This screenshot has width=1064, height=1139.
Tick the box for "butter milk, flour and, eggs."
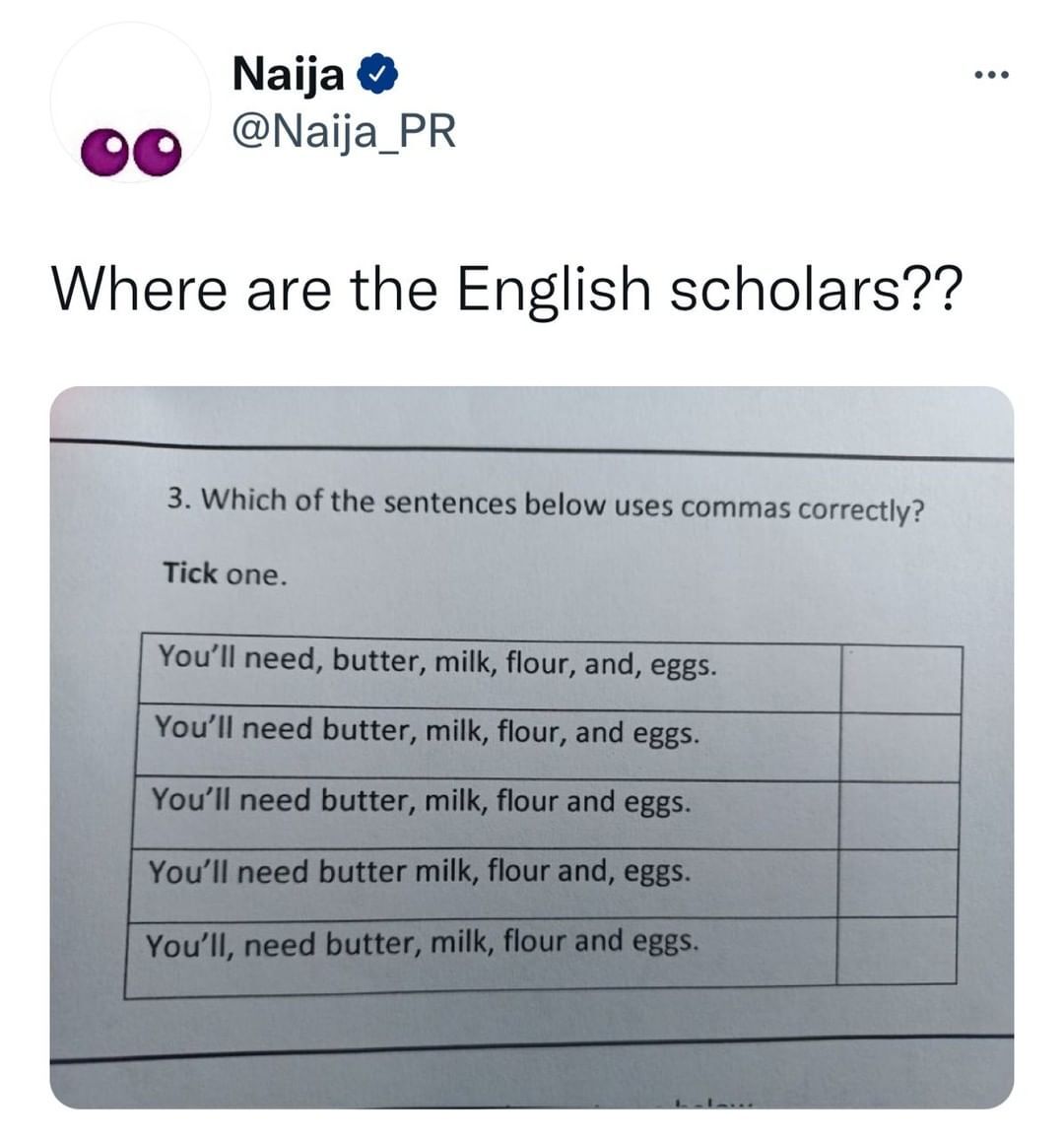(897, 883)
